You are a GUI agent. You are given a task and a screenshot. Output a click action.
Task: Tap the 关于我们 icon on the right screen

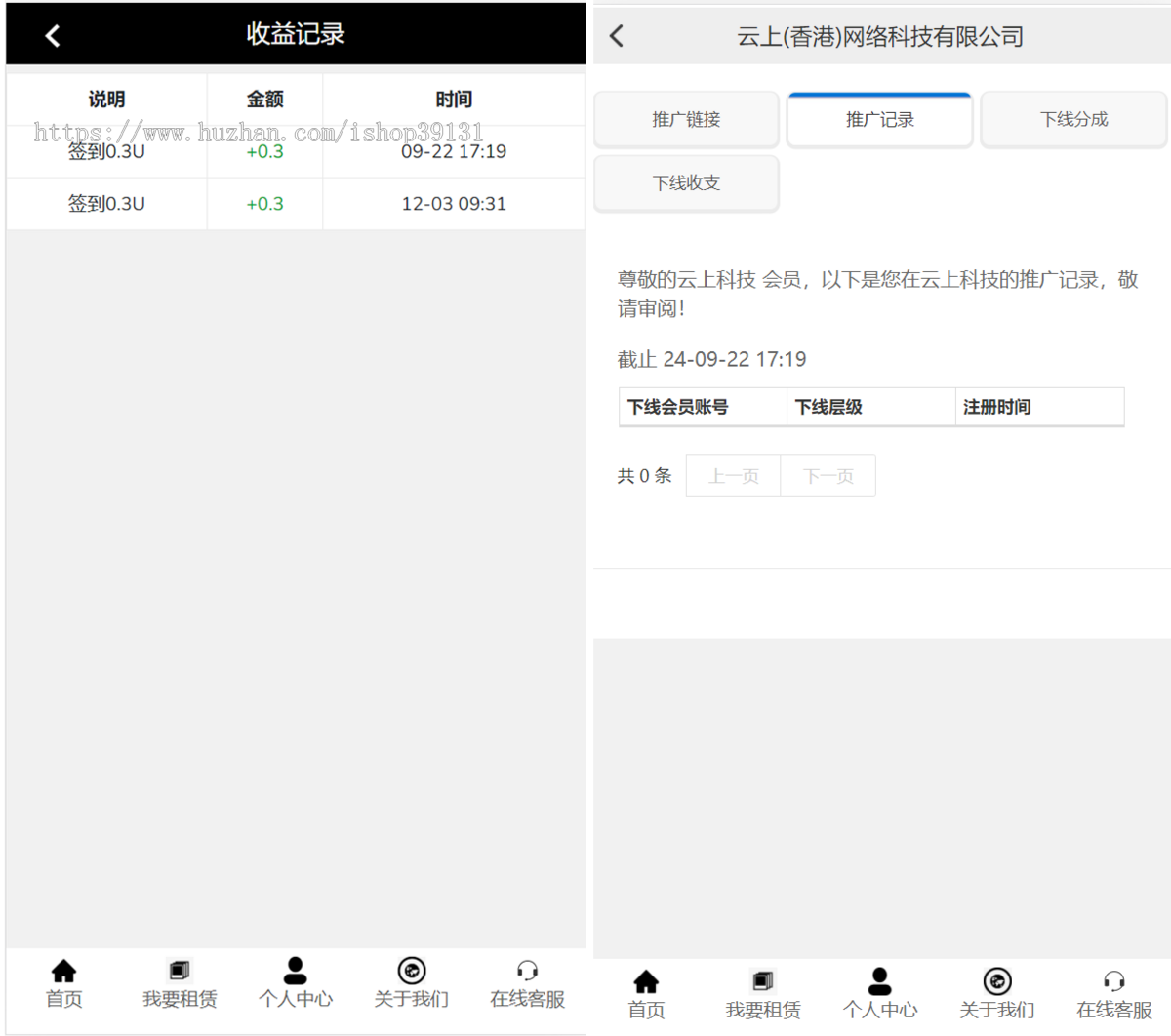click(997, 981)
